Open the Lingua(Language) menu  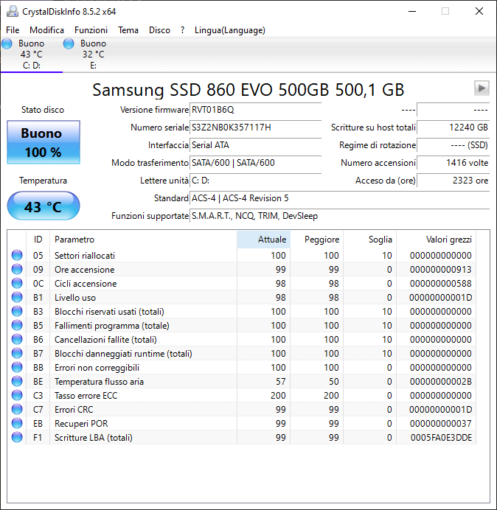[x=230, y=30]
